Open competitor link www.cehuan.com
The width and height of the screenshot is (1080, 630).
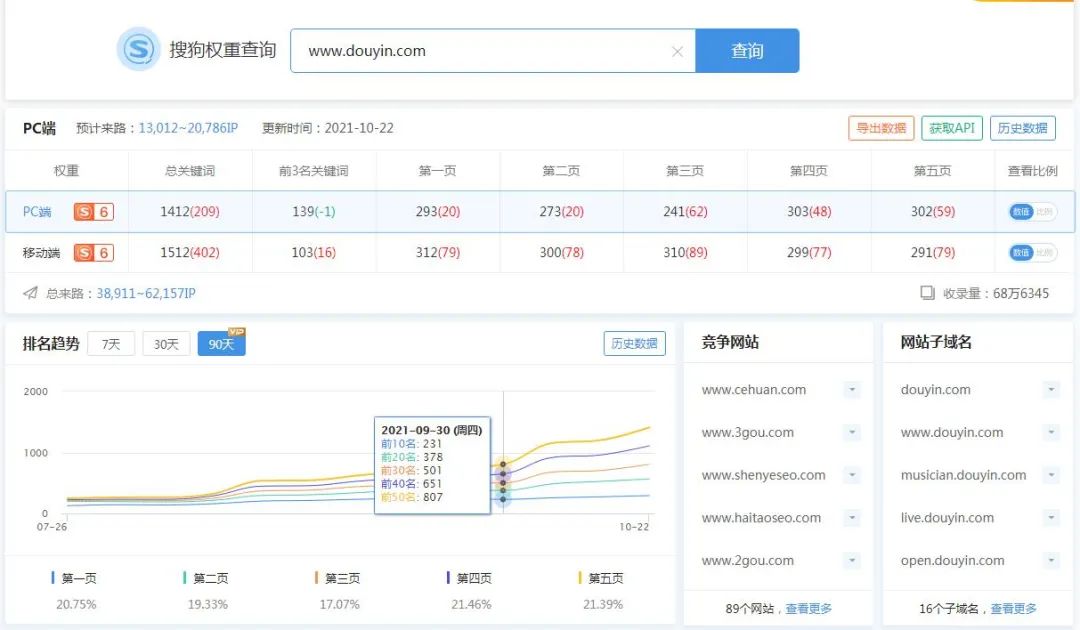tap(754, 390)
